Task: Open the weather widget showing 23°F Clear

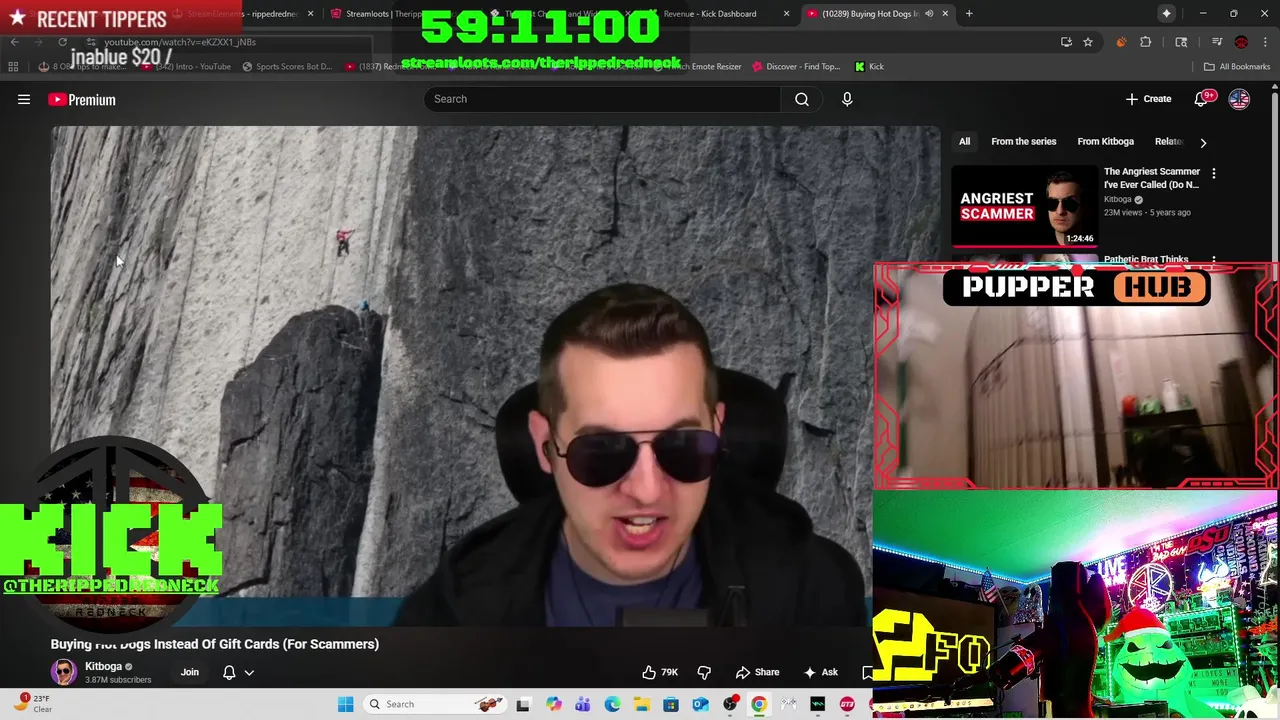Action: pyautogui.click(x=32, y=704)
